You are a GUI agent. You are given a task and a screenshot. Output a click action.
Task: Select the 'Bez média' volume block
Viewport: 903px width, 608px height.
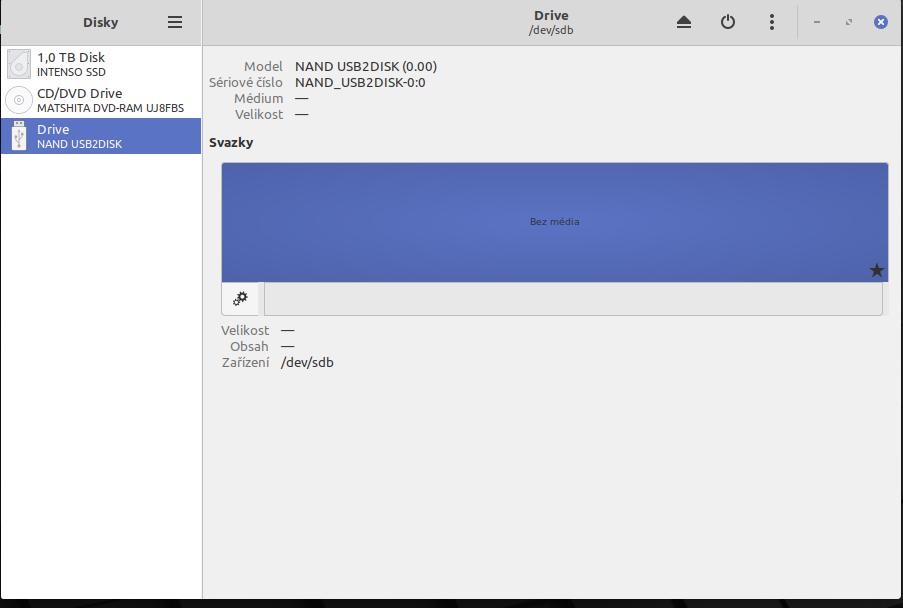click(x=554, y=222)
